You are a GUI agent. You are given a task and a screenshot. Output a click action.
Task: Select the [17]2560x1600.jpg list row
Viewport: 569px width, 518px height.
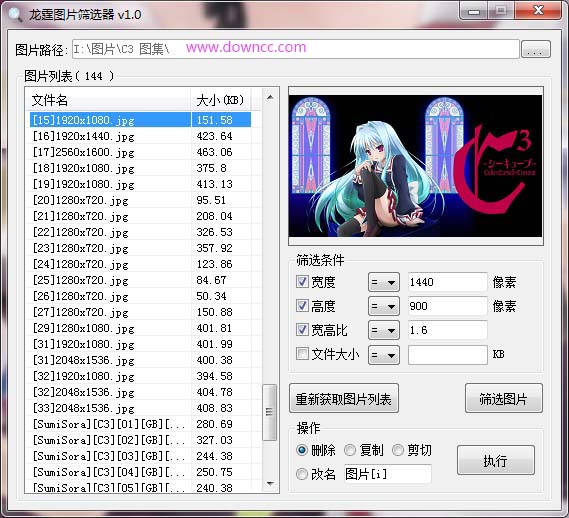click(x=140, y=152)
